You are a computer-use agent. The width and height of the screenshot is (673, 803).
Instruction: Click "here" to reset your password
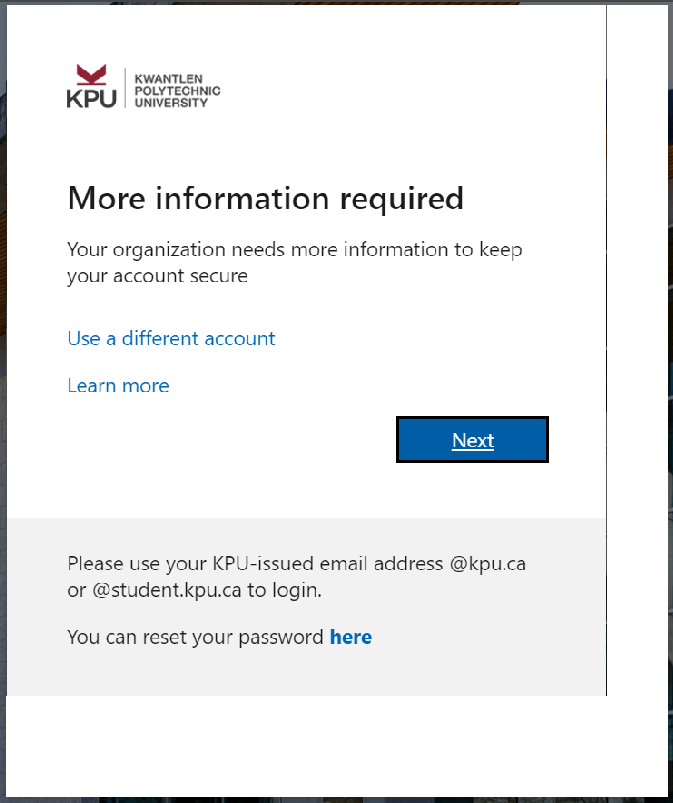pyautogui.click(x=351, y=636)
